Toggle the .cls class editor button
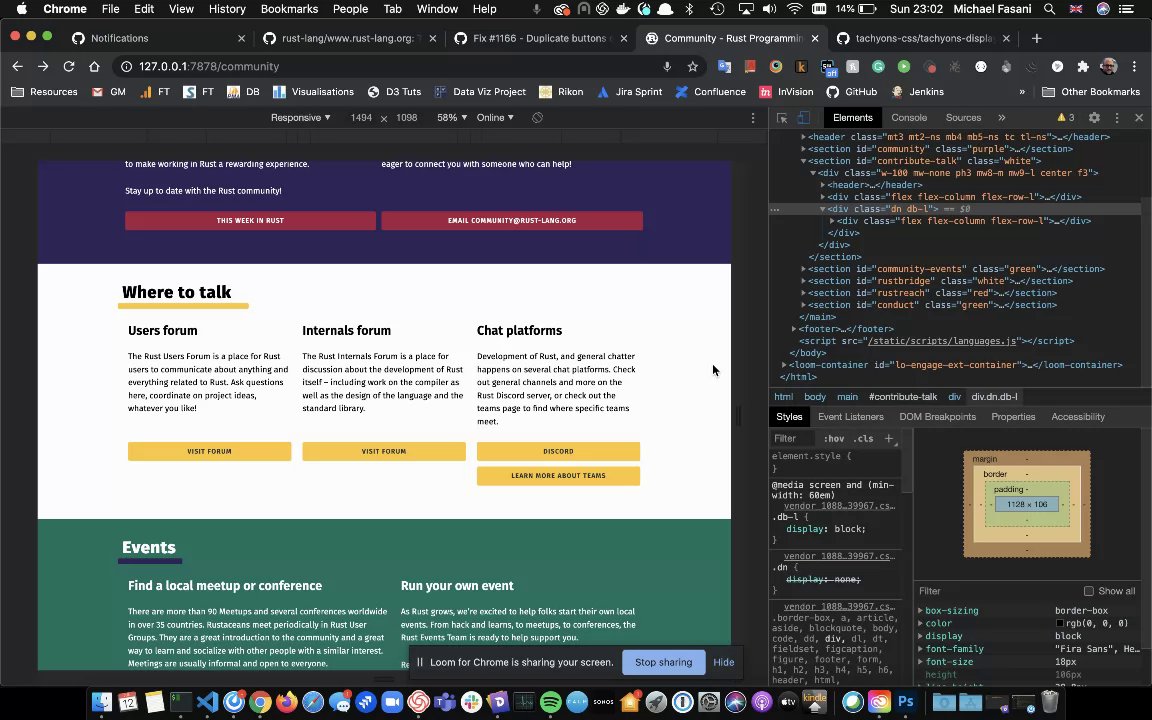1152x720 pixels. tap(863, 439)
